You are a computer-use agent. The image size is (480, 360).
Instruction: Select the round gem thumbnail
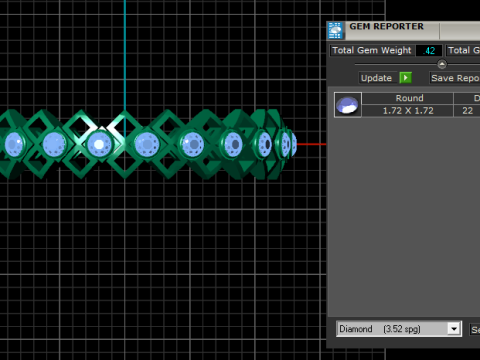point(348,105)
